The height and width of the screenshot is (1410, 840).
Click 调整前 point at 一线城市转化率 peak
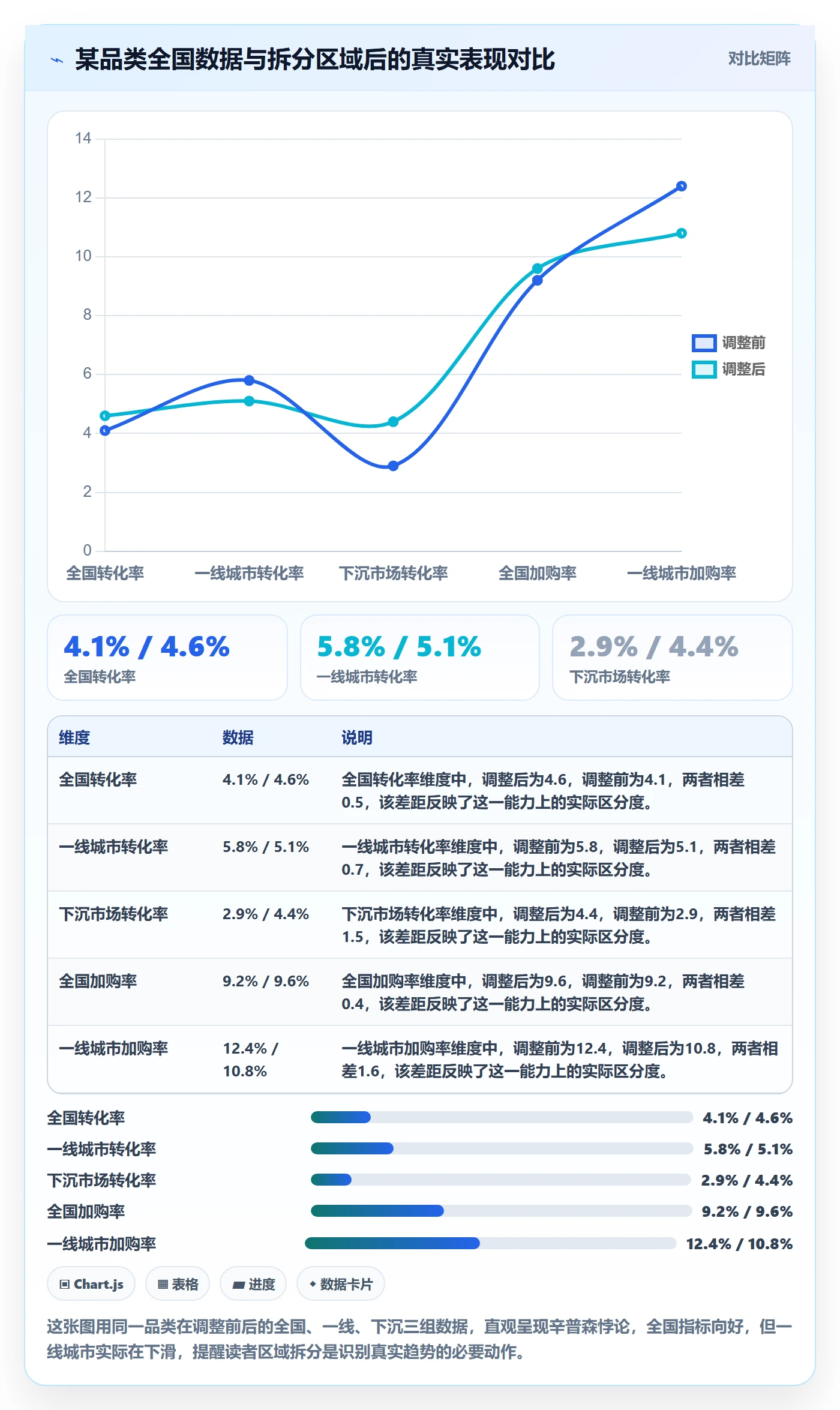(x=249, y=380)
